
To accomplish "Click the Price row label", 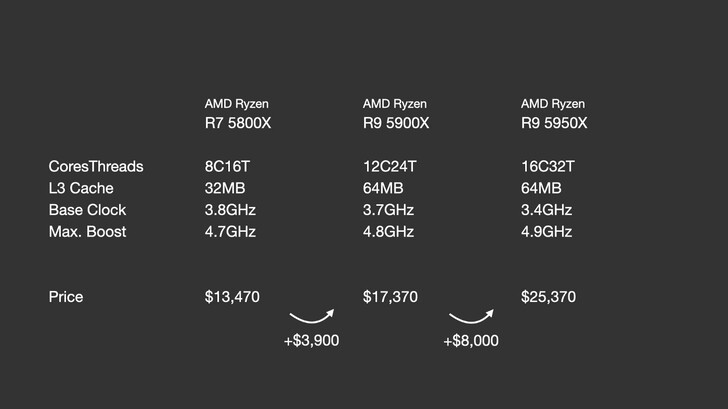I will pyautogui.click(x=66, y=297).
